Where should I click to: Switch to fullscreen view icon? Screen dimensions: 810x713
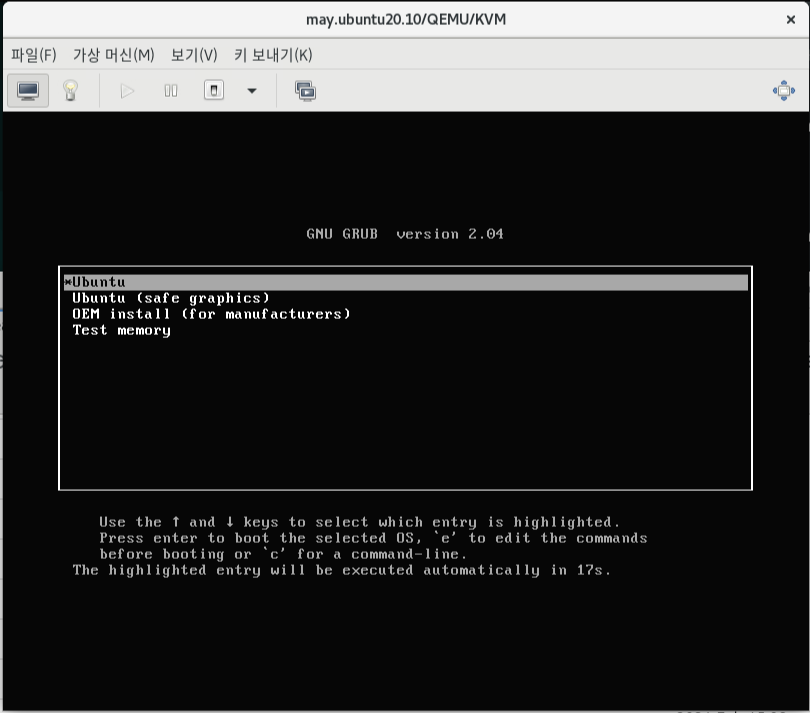click(x=784, y=90)
